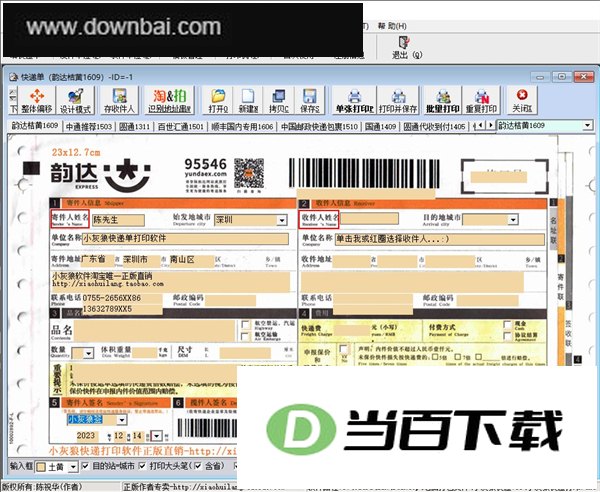Click the 土黄 color swatch in 输入框
Viewport: 600px width, 492px height.
coord(41,468)
